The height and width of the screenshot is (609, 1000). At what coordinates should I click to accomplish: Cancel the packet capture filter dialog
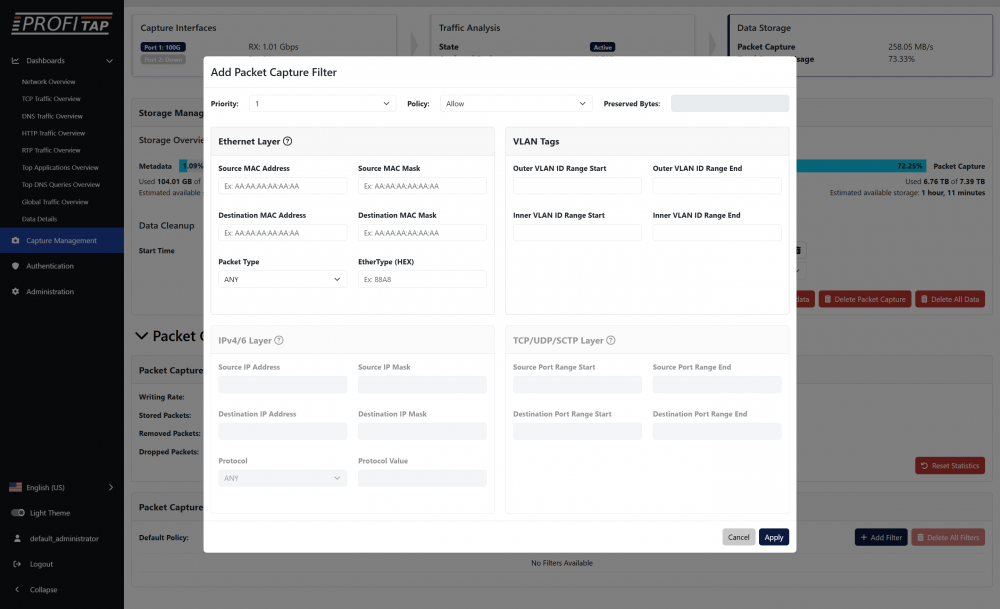[738, 537]
